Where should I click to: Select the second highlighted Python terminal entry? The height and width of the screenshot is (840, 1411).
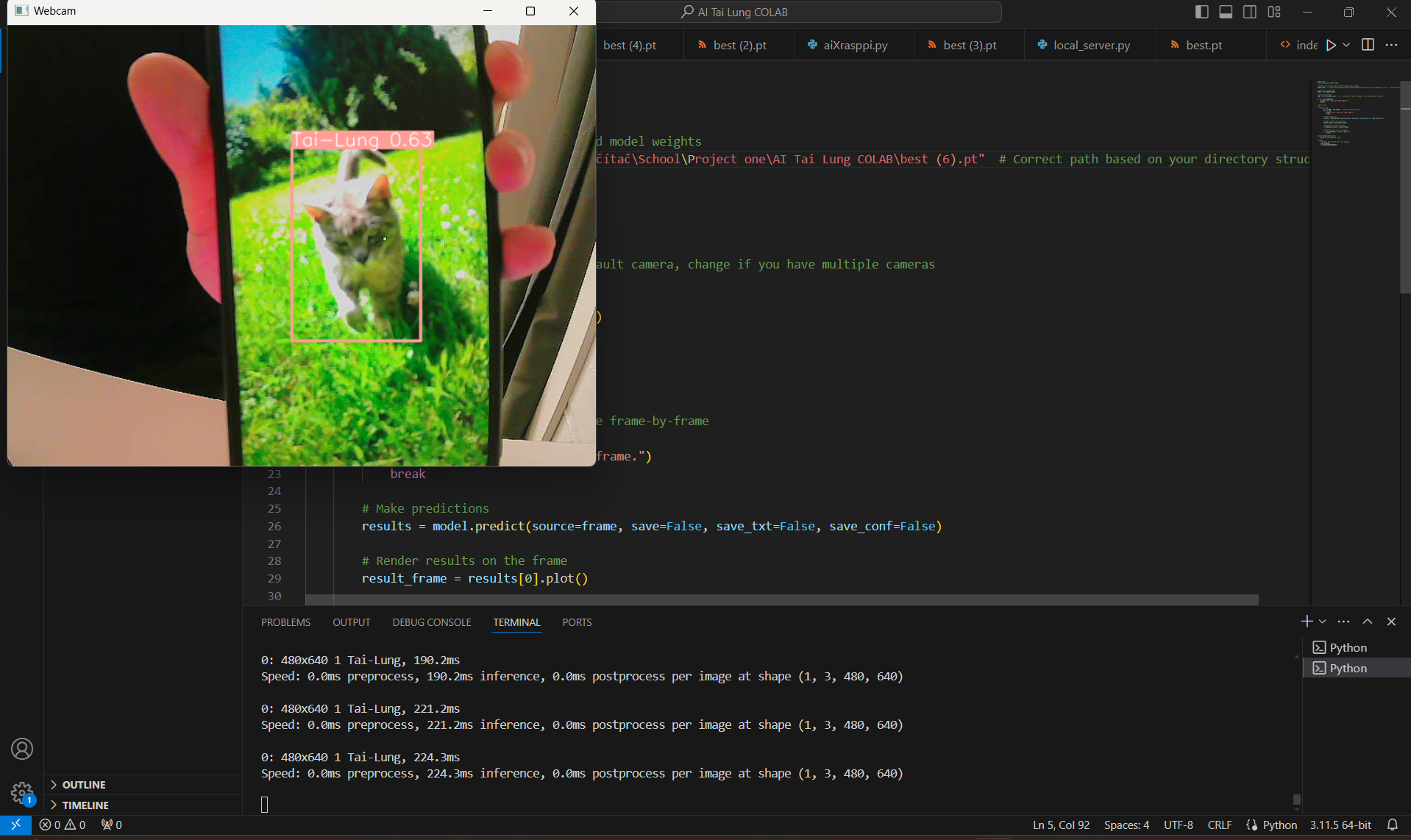(1357, 668)
